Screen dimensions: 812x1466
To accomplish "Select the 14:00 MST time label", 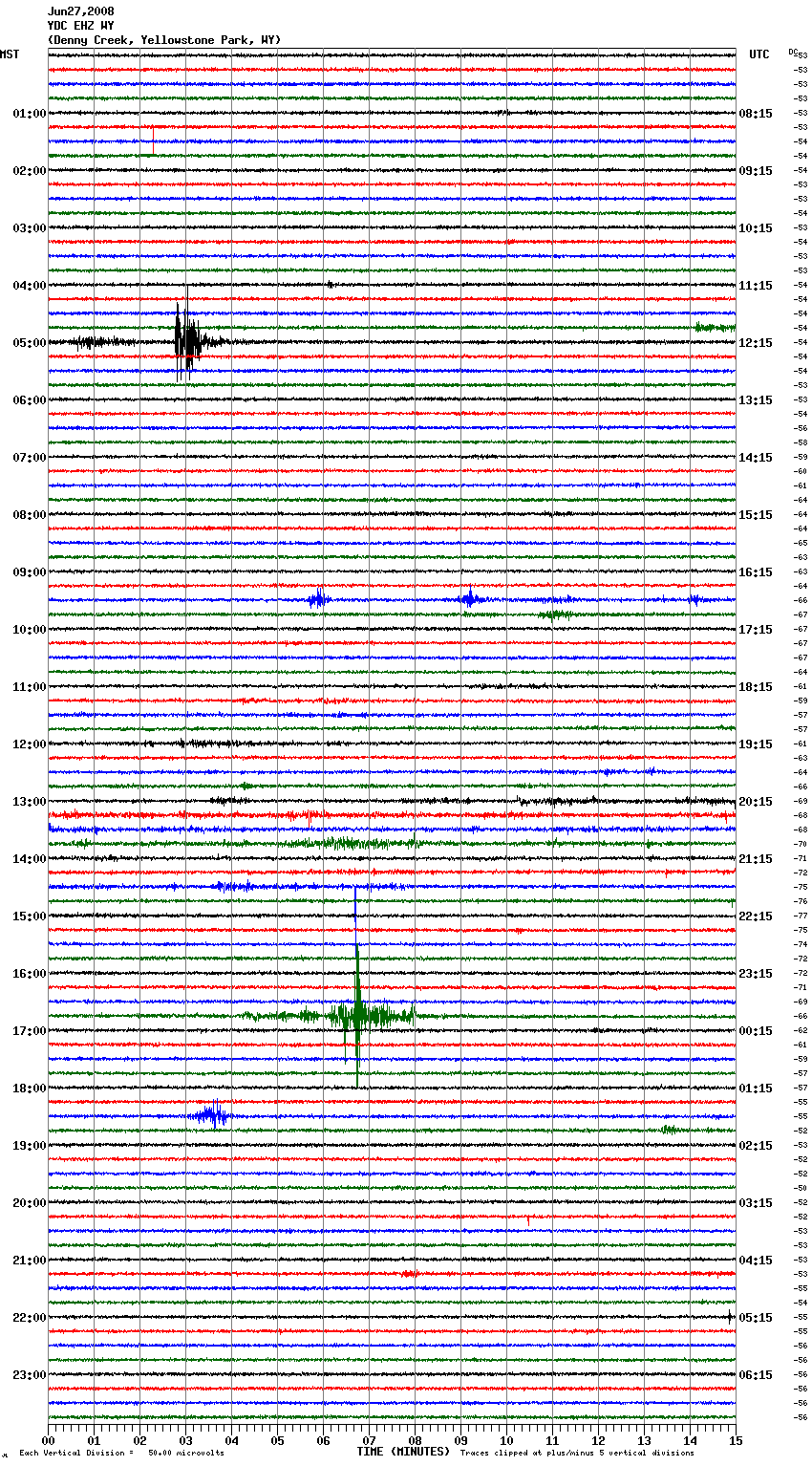I will pyautogui.click(x=30, y=859).
